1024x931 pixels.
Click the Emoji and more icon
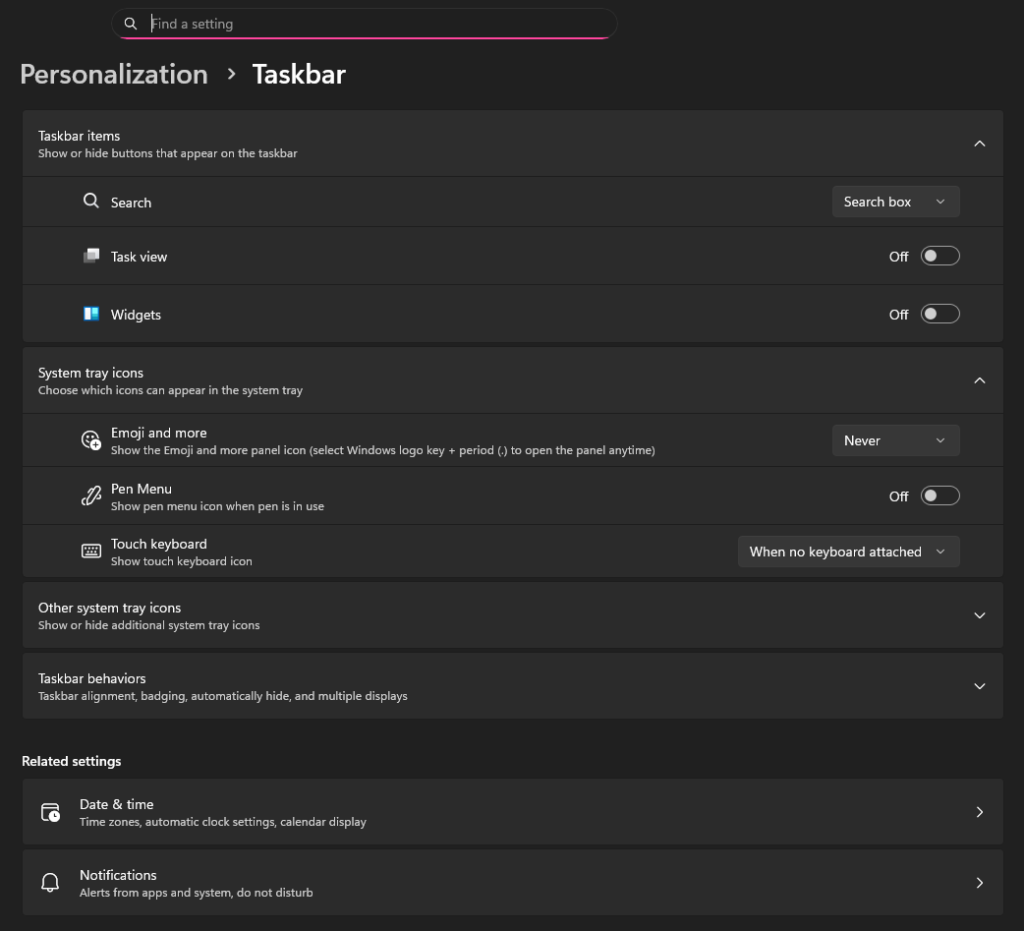point(90,440)
